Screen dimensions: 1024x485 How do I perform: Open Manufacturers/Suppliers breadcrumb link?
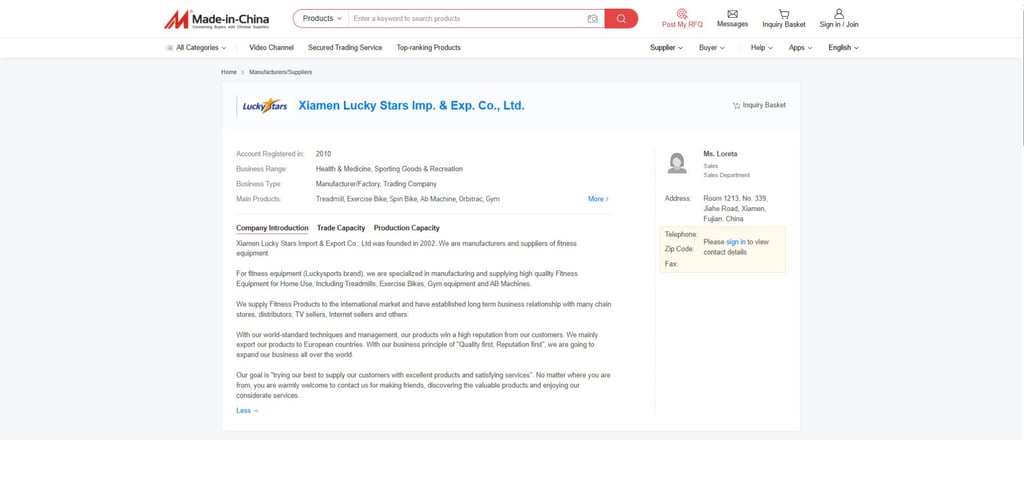(x=280, y=72)
